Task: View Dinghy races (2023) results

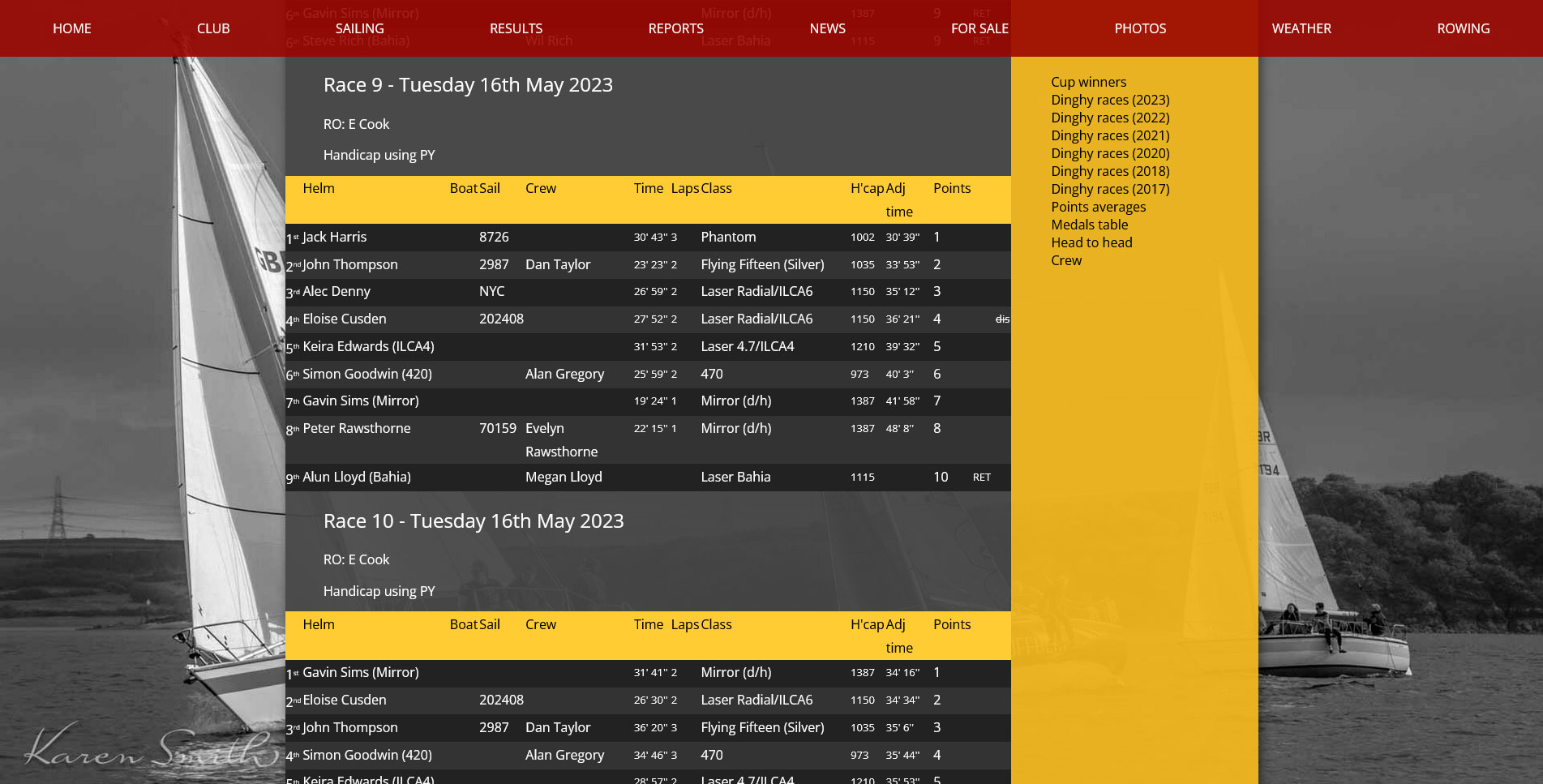Action: pos(1110,100)
